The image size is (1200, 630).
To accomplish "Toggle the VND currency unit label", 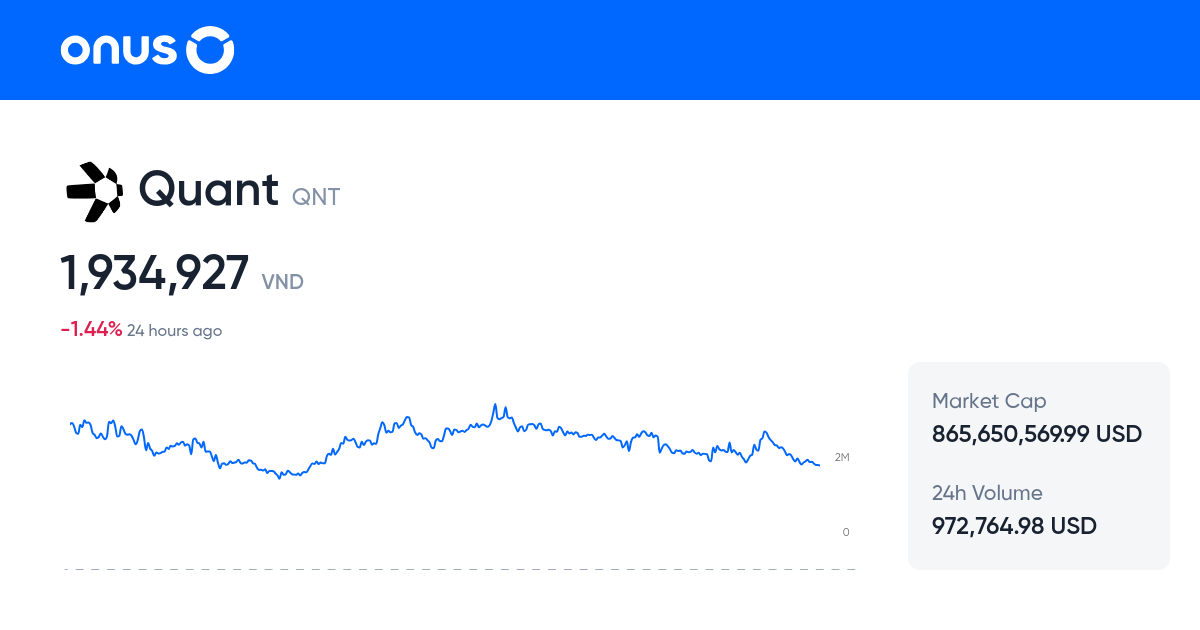I will point(283,281).
